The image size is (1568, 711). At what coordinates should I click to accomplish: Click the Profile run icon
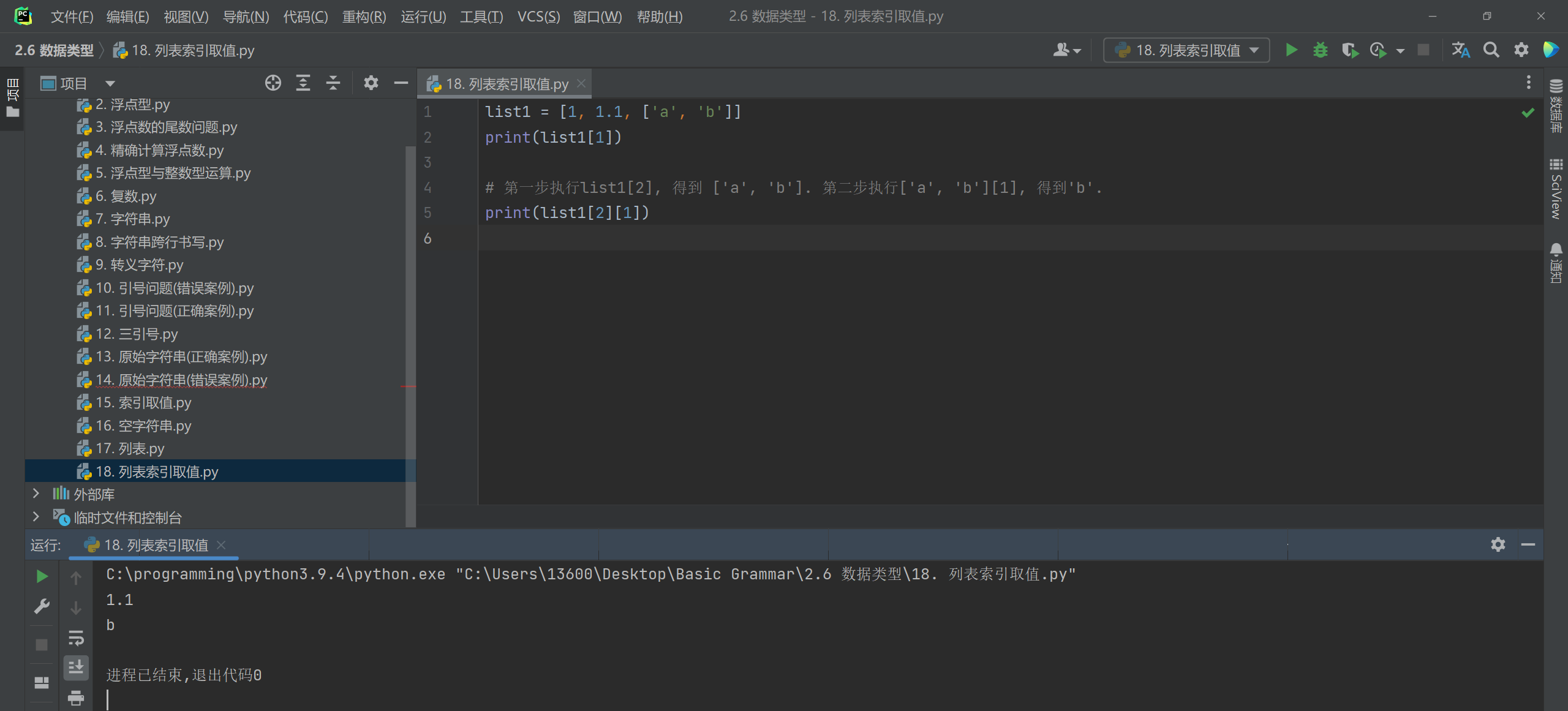pyautogui.click(x=1378, y=50)
